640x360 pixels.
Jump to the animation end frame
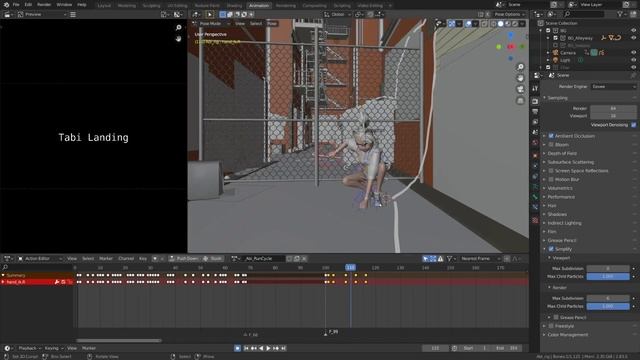(x=283, y=348)
